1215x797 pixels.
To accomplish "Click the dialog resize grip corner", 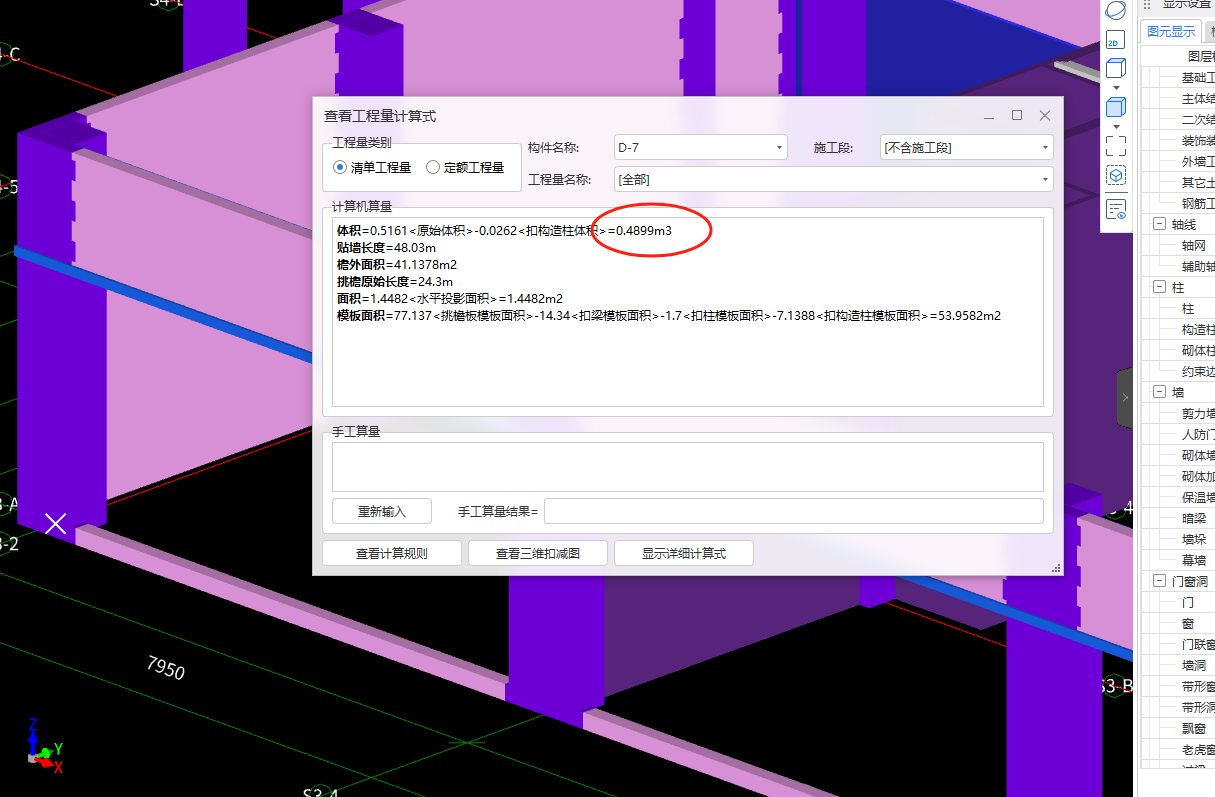I will coord(1056,568).
